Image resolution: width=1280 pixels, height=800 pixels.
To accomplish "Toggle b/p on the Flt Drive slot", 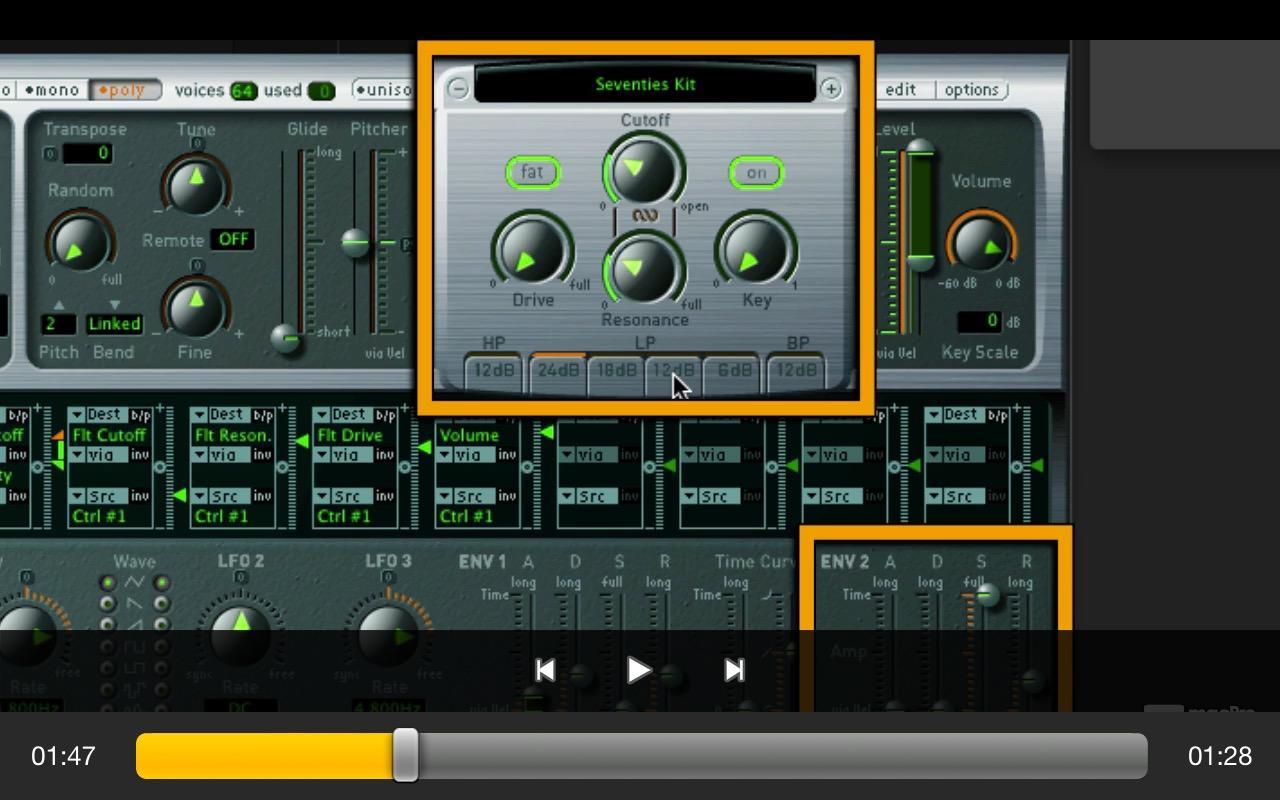I will click(x=385, y=415).
